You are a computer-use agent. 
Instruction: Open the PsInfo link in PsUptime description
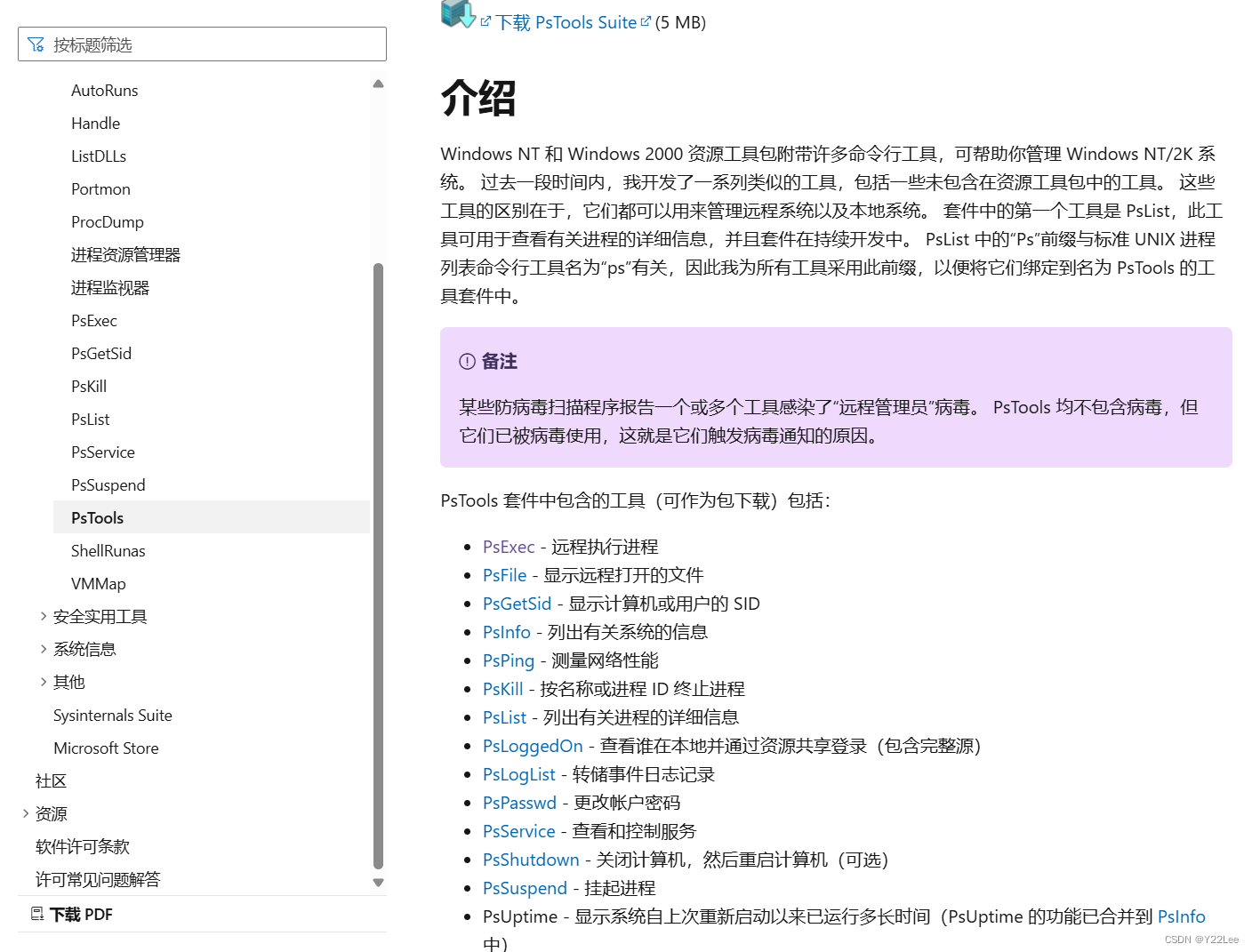[1181, 916]
